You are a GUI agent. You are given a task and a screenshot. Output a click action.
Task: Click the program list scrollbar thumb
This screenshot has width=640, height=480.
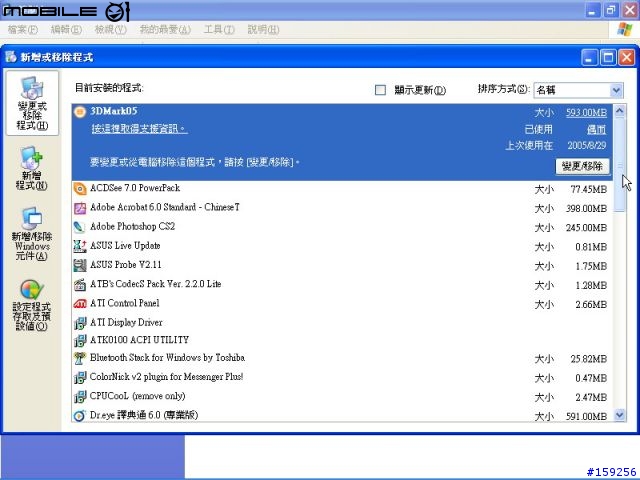click(620, 165)
